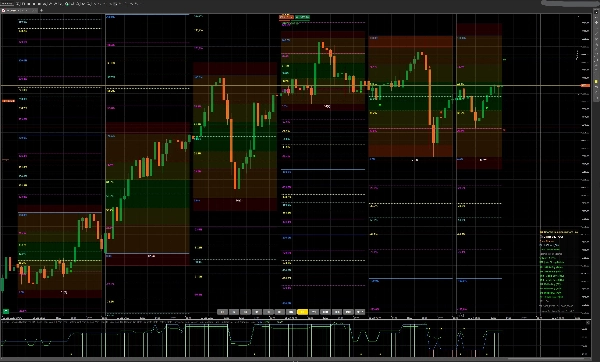
Task: Open a new chart tab with the plus button
Action: [41, 10]
